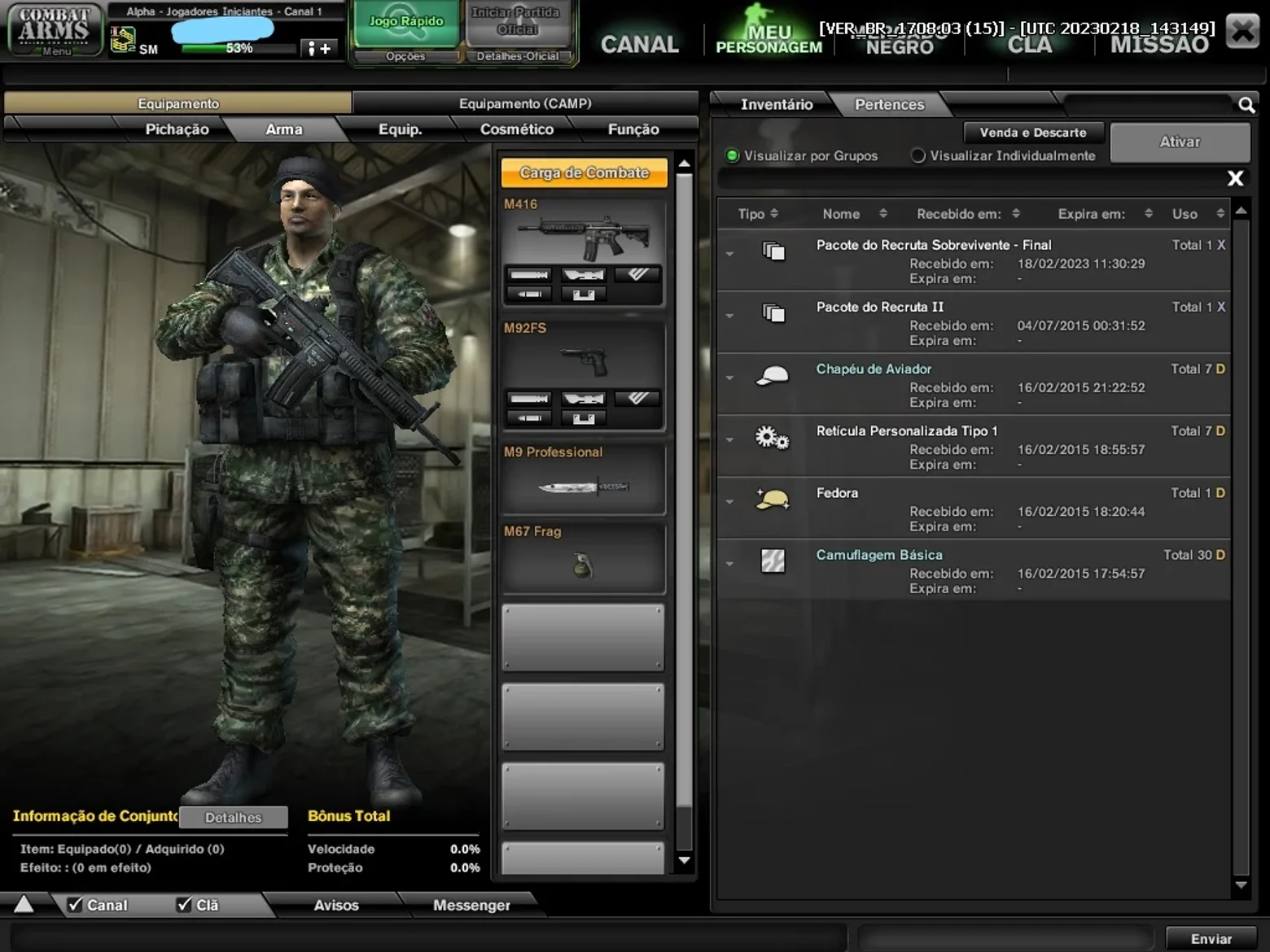Expand the Chapéu de Aviador row
1270x952 pixels.
[x=729, y=378]
